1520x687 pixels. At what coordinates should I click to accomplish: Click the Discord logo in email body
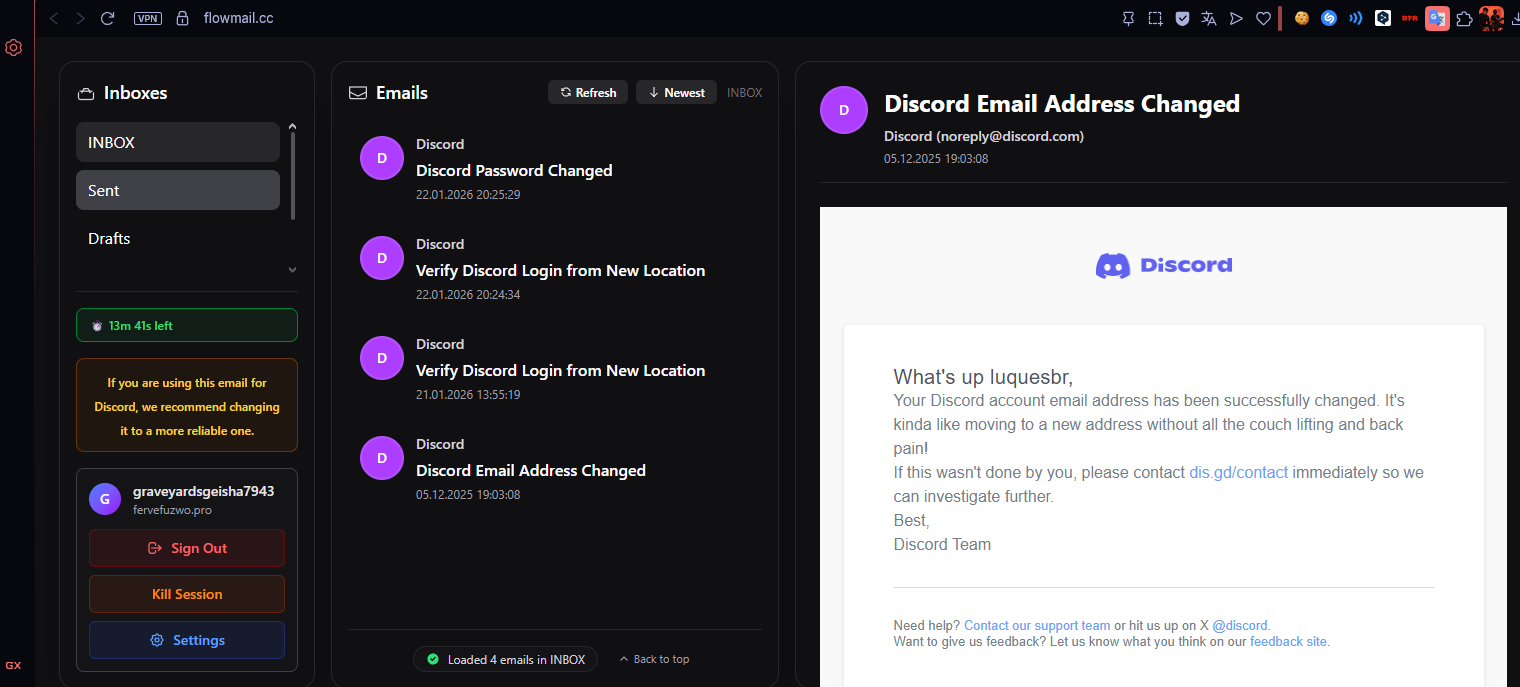1164,265
